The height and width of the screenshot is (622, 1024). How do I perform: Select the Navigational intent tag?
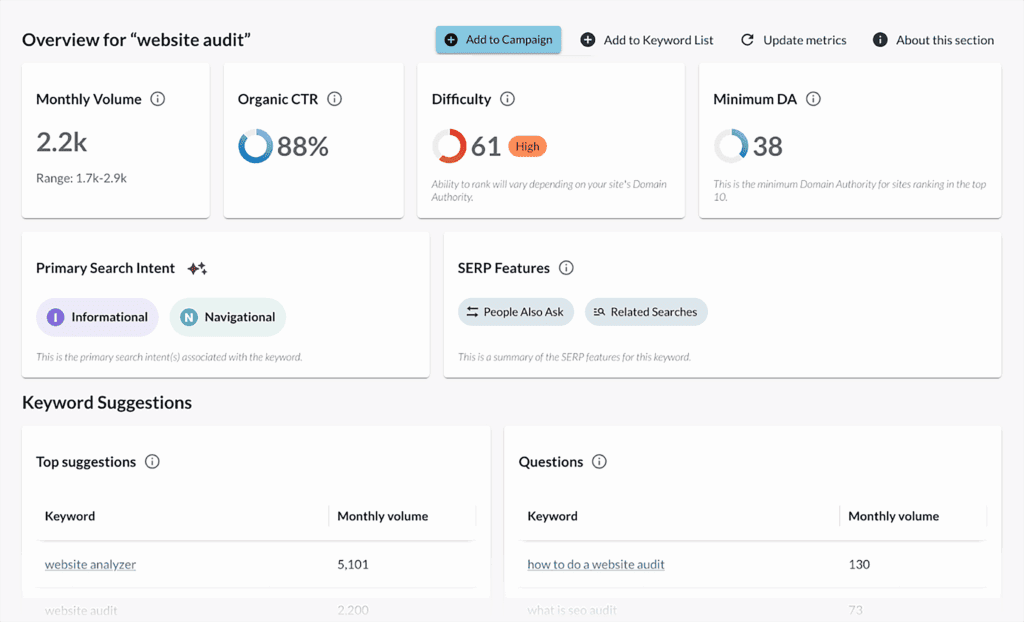(227, 317)
